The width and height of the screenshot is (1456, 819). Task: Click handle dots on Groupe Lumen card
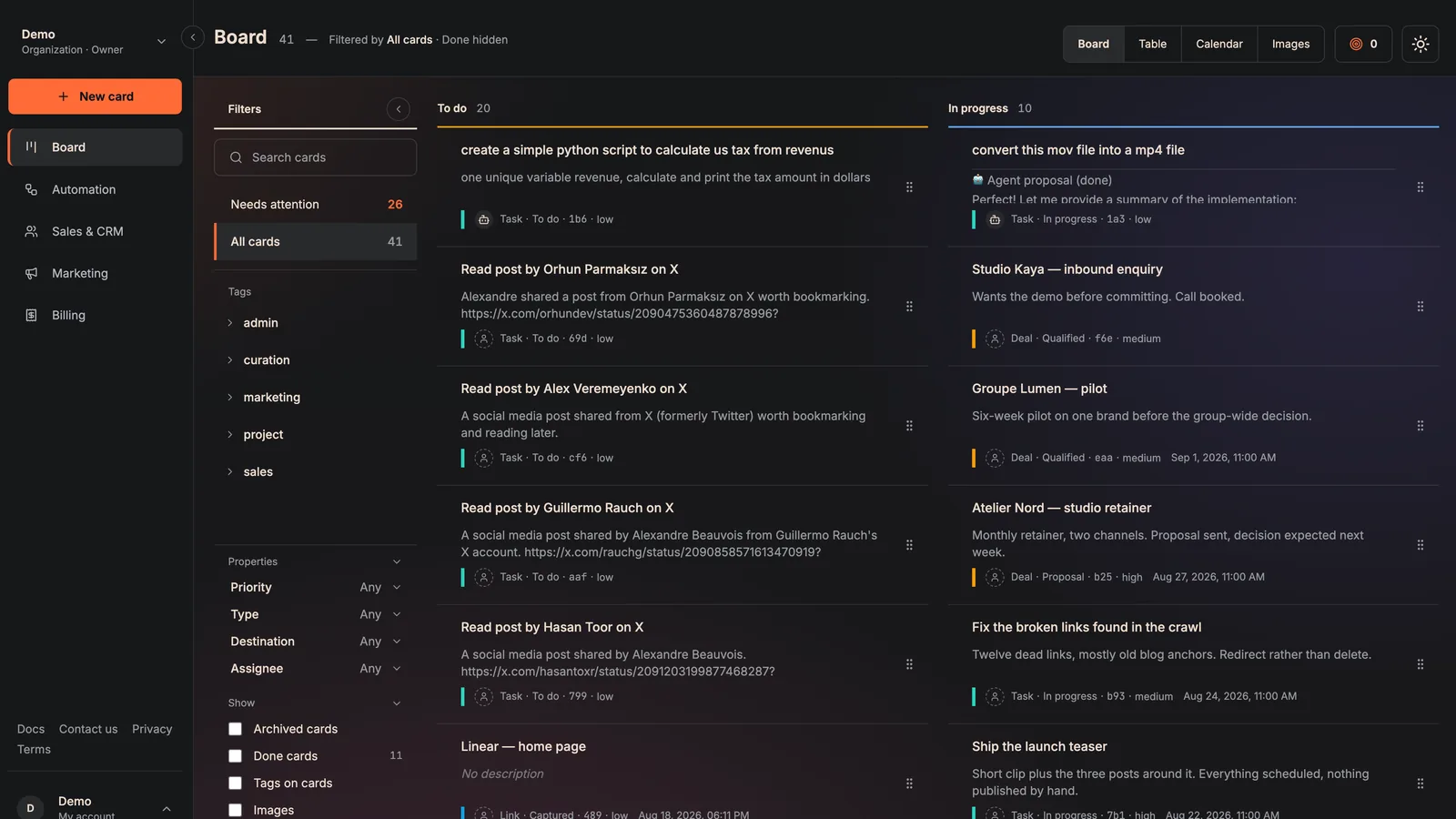1420,425
